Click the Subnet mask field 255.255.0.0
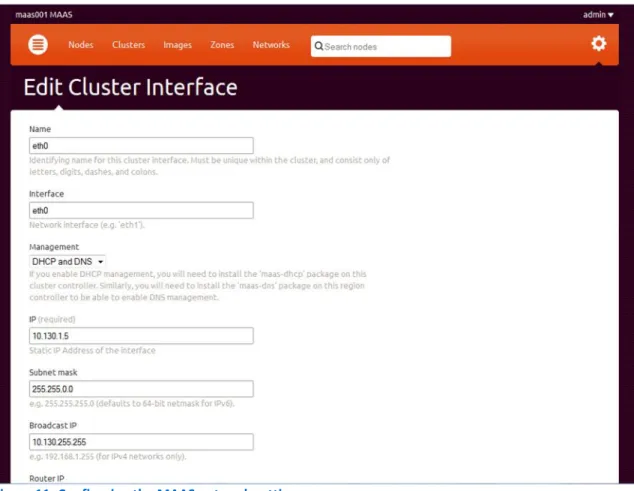634x491 pixels. [141, 389]
